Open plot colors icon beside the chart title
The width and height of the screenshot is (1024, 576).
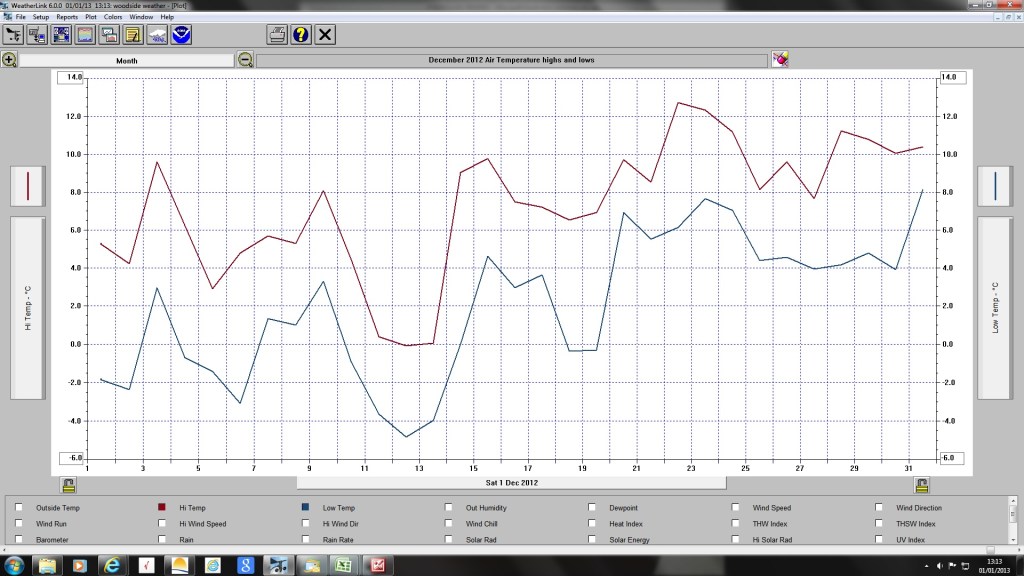tap(781, 59)
